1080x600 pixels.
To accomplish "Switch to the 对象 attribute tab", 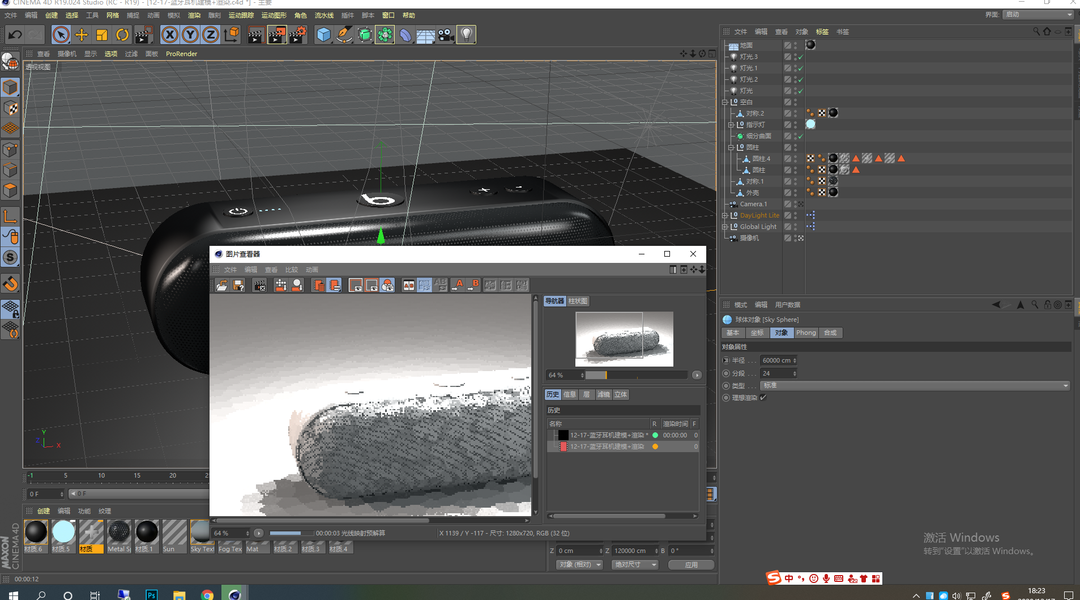I will [781, 333].
